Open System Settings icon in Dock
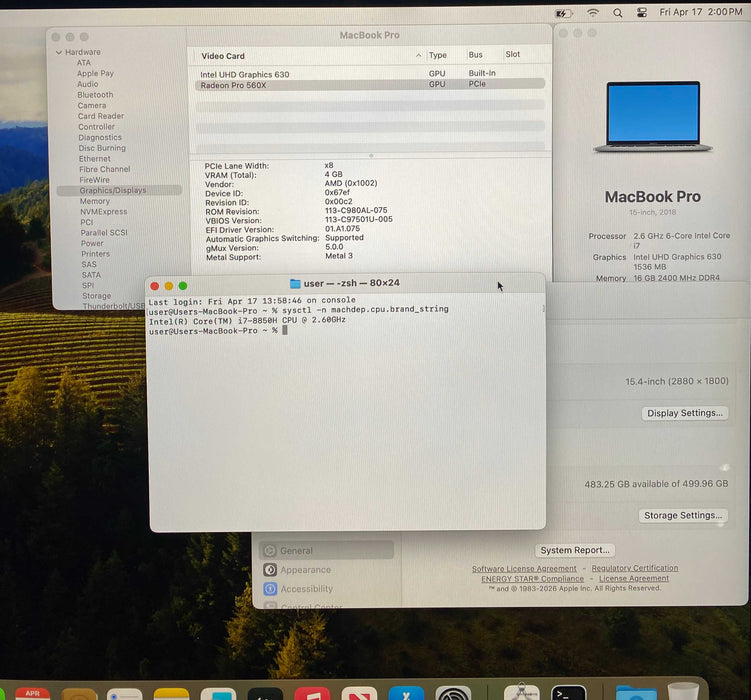751x700 pixels. pos(453,693)
